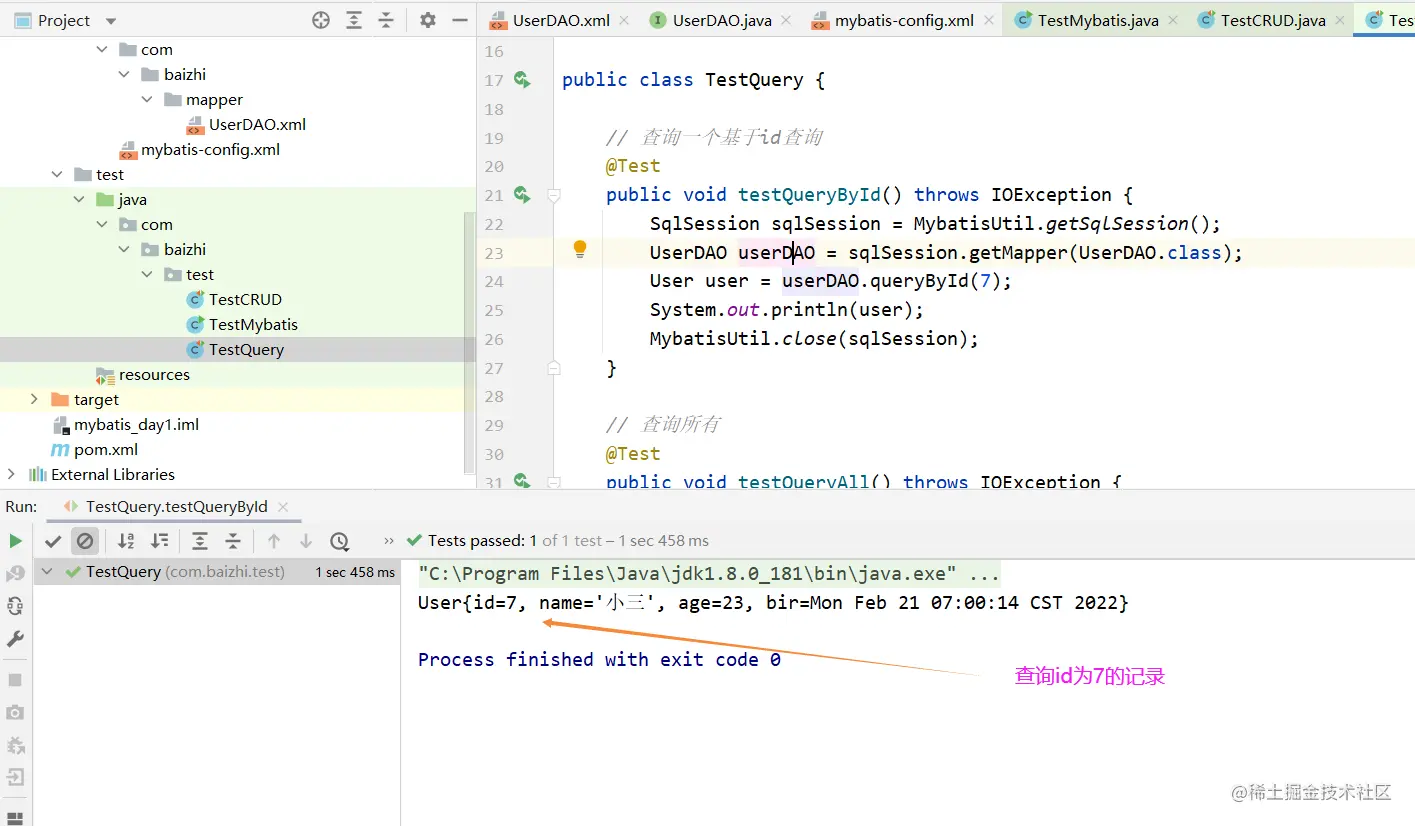This screenshot has height=826, width=1415.
Task: Run class TestQuery from gutter icon
Action: pos(522,80)
